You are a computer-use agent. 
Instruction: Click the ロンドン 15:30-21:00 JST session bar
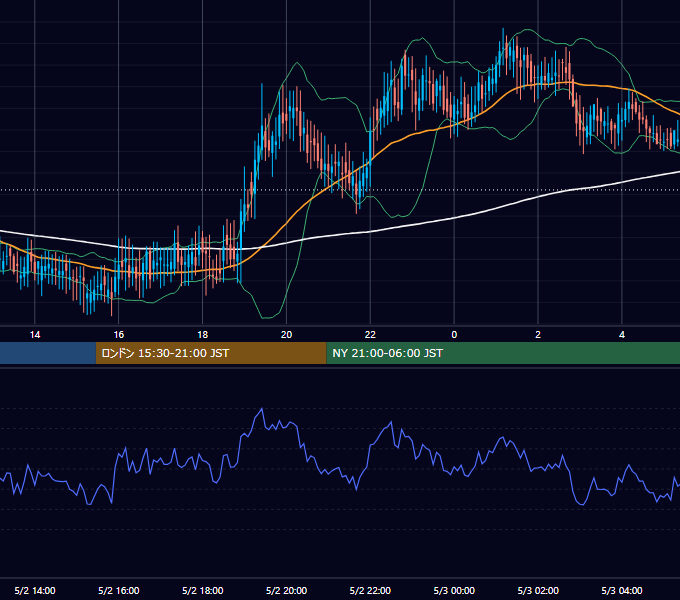pyautogui.click(x=211, y=353)
